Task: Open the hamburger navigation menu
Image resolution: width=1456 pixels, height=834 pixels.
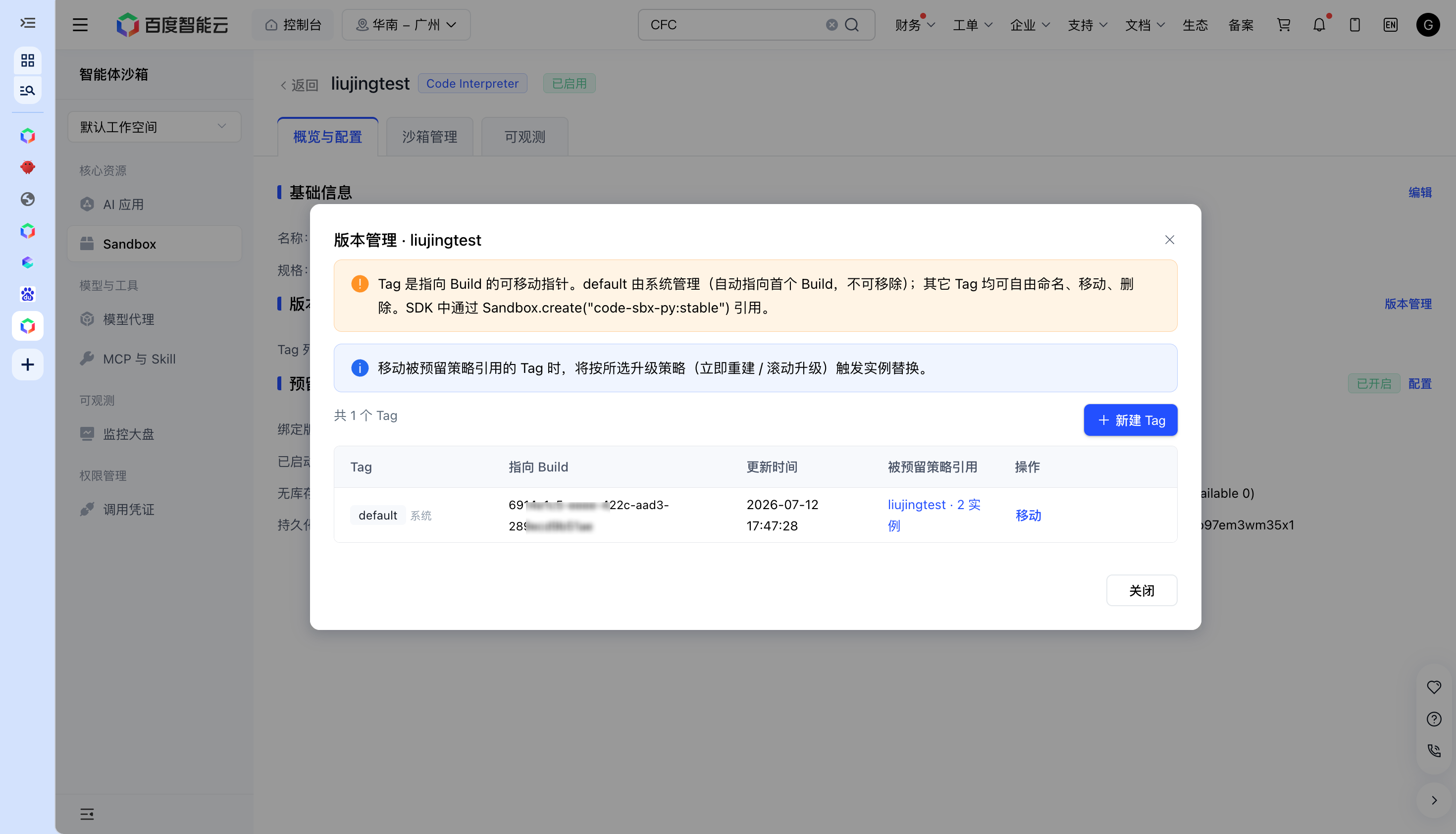Action: tap(80, 25)
